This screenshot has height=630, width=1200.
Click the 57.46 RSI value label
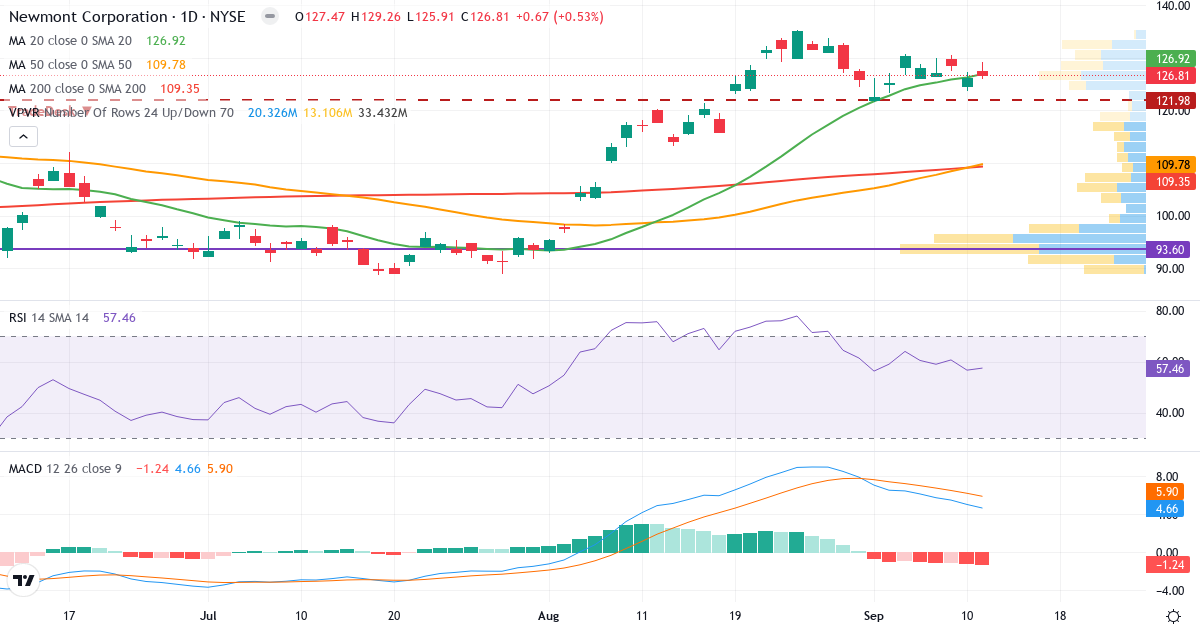click(x=1169, y=368)
